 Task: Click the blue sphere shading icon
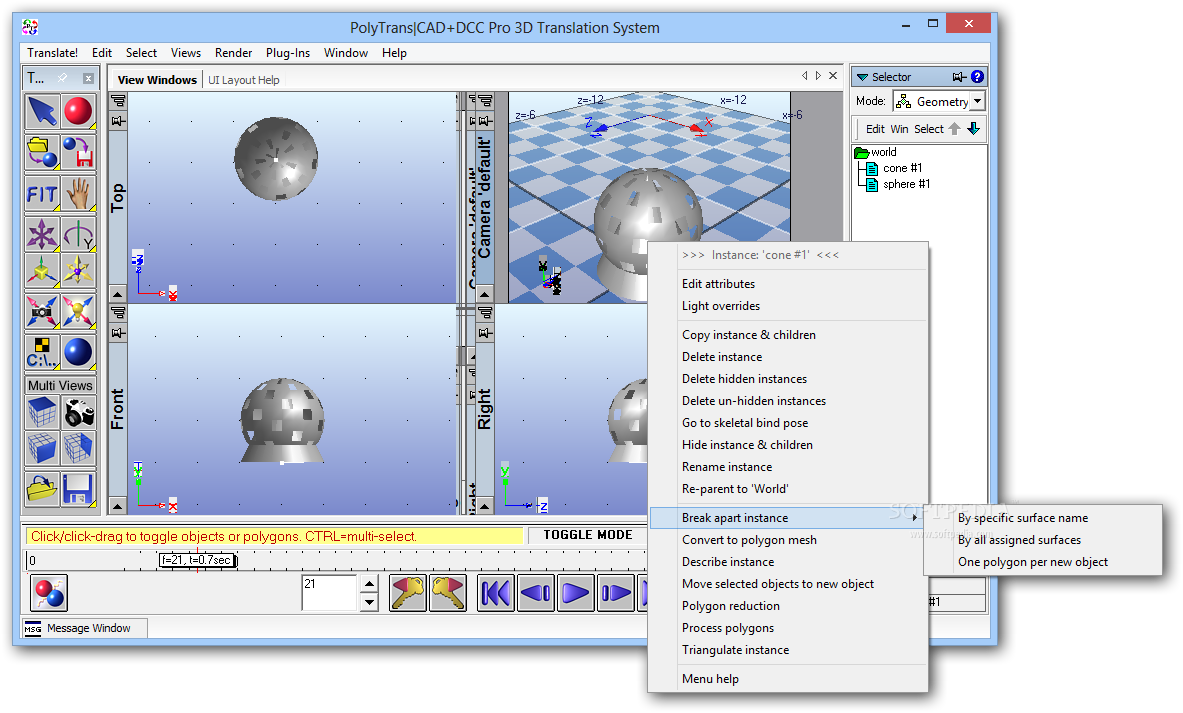coord(78,352)
